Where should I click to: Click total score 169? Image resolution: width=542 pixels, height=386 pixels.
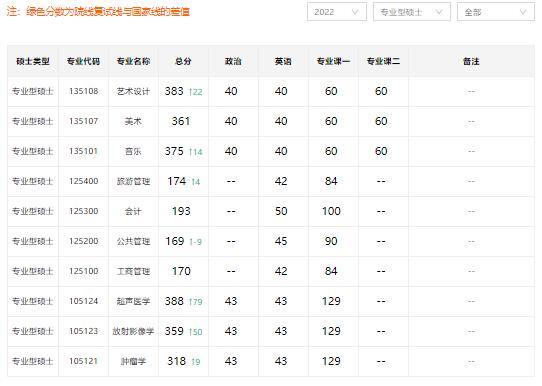[175, 241]
